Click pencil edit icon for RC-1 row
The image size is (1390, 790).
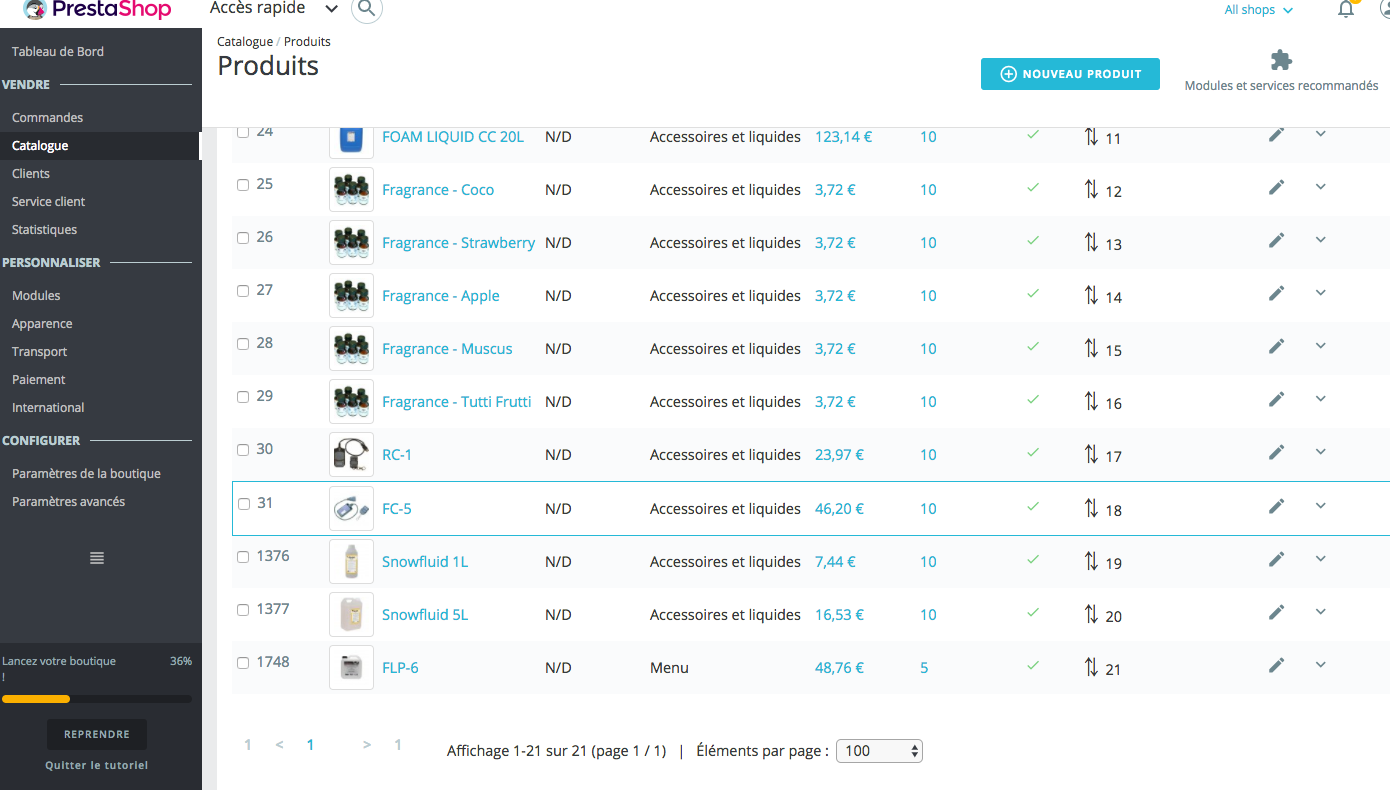pyautogui.click(x=1276, y=452)
